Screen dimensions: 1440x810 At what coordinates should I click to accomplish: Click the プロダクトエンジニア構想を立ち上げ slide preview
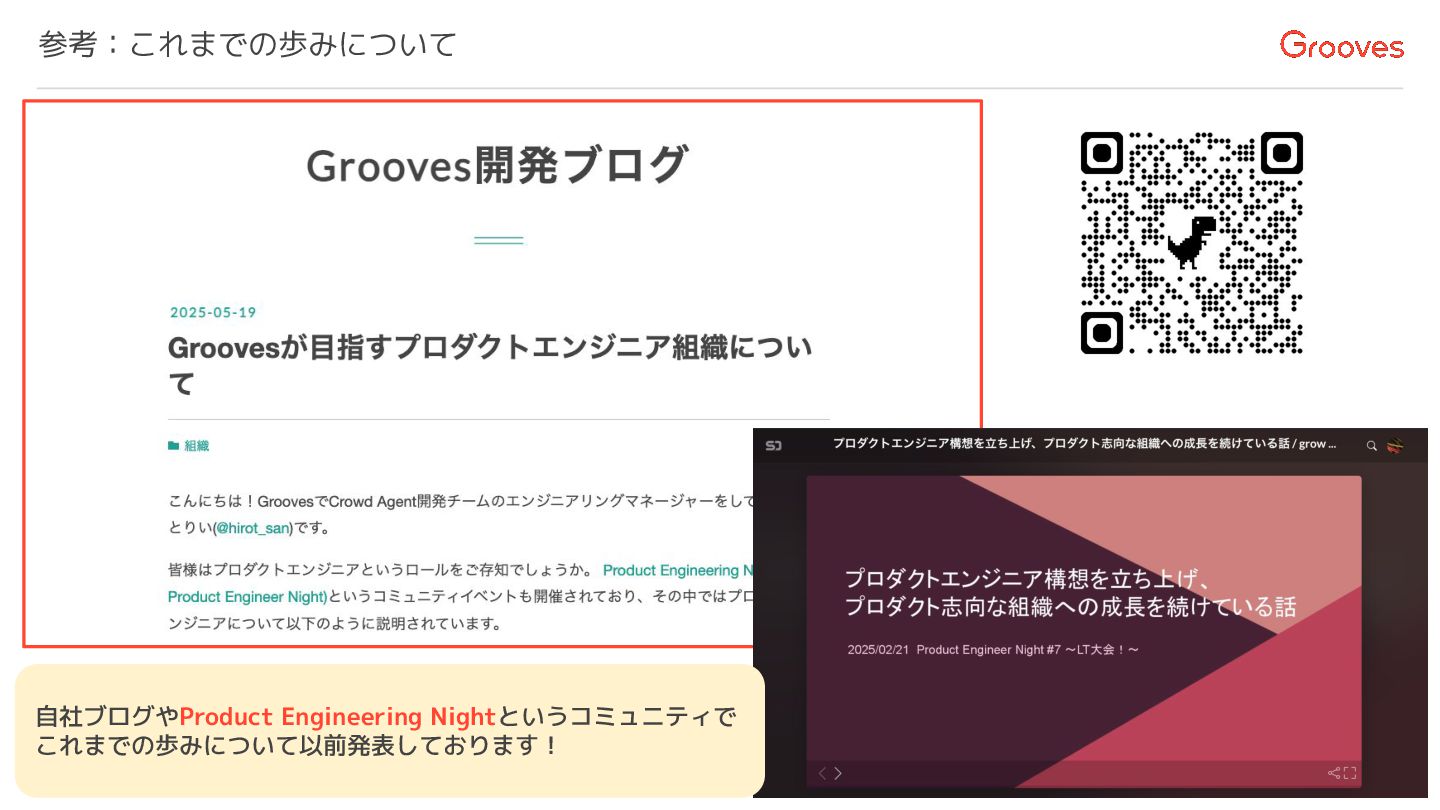point(1084,631)
